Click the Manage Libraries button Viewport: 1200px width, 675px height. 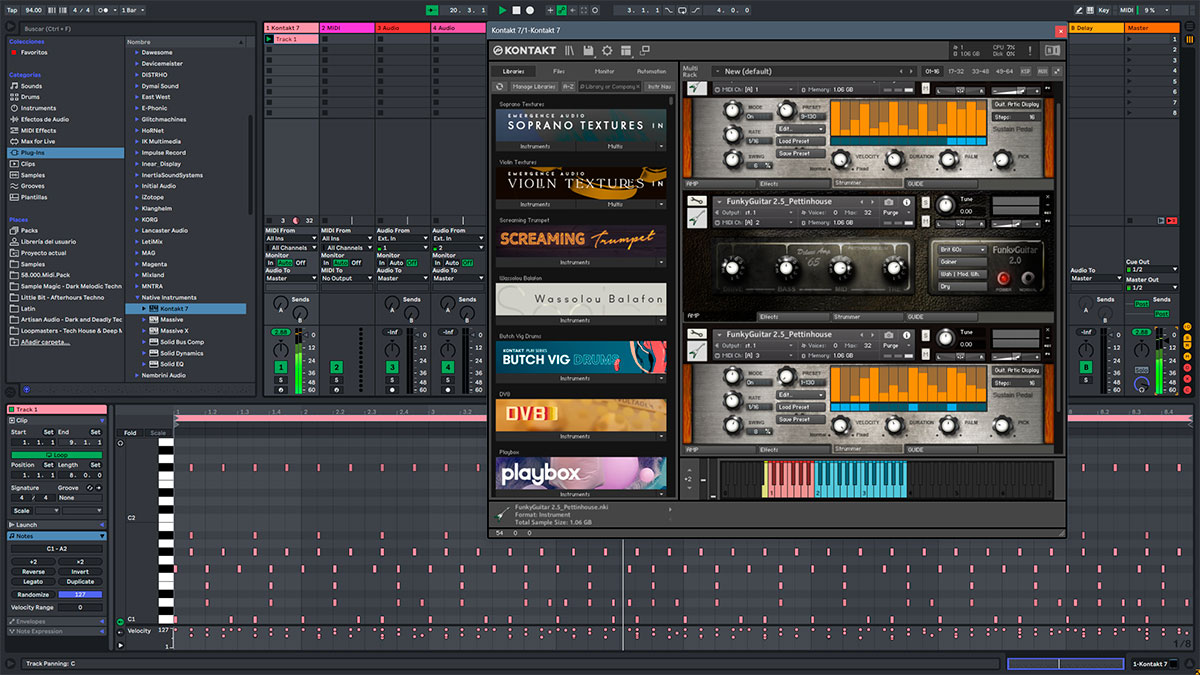pos(534,87)
